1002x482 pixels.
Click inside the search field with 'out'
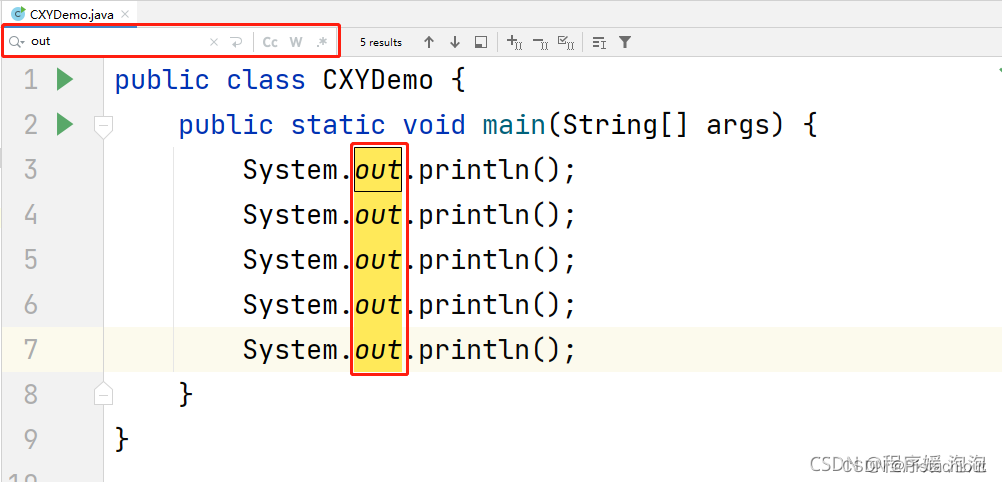(x=118, y=42)
